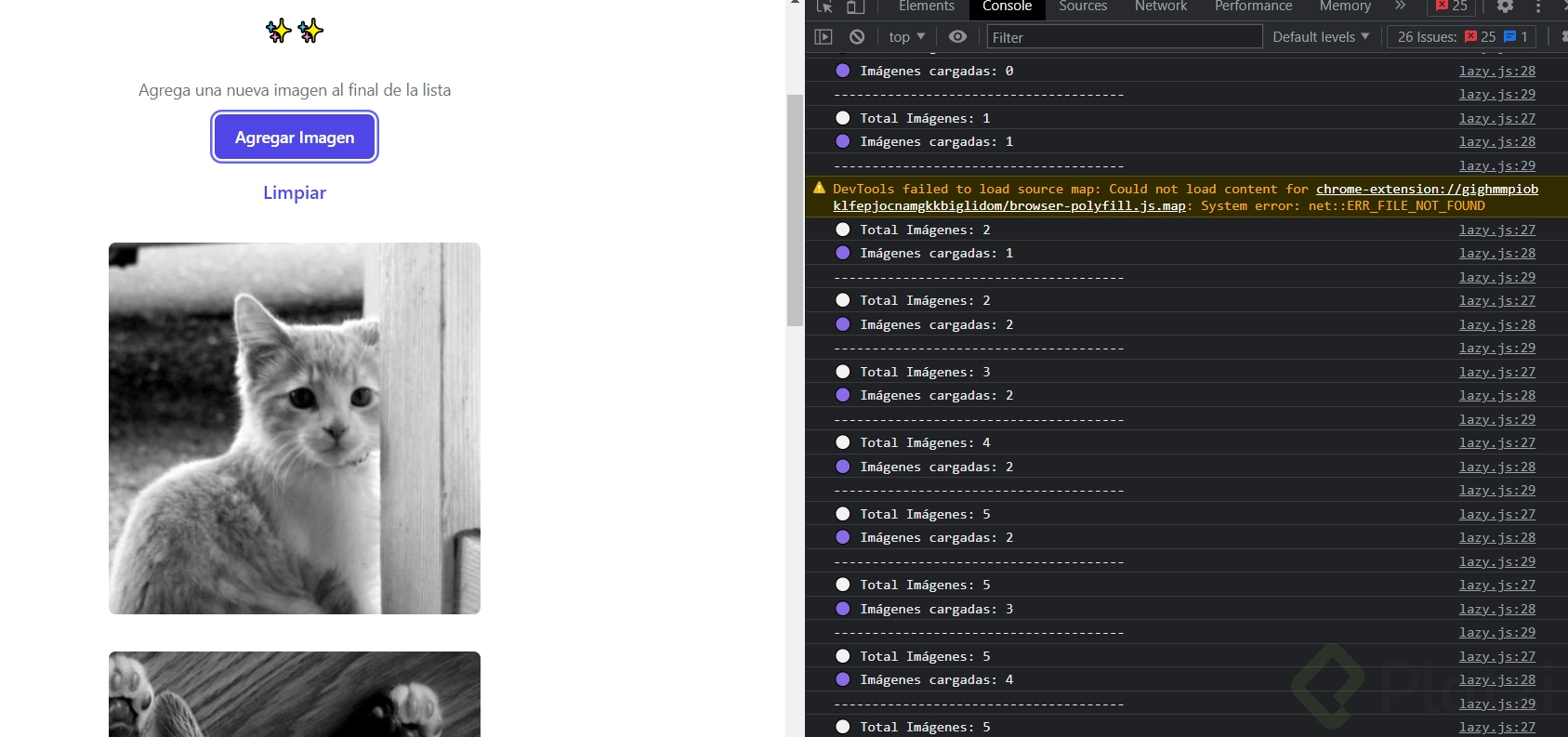This screenshot has height=737, width=1568.
Task: Open the Network tab
Action: coord(1161,7)
